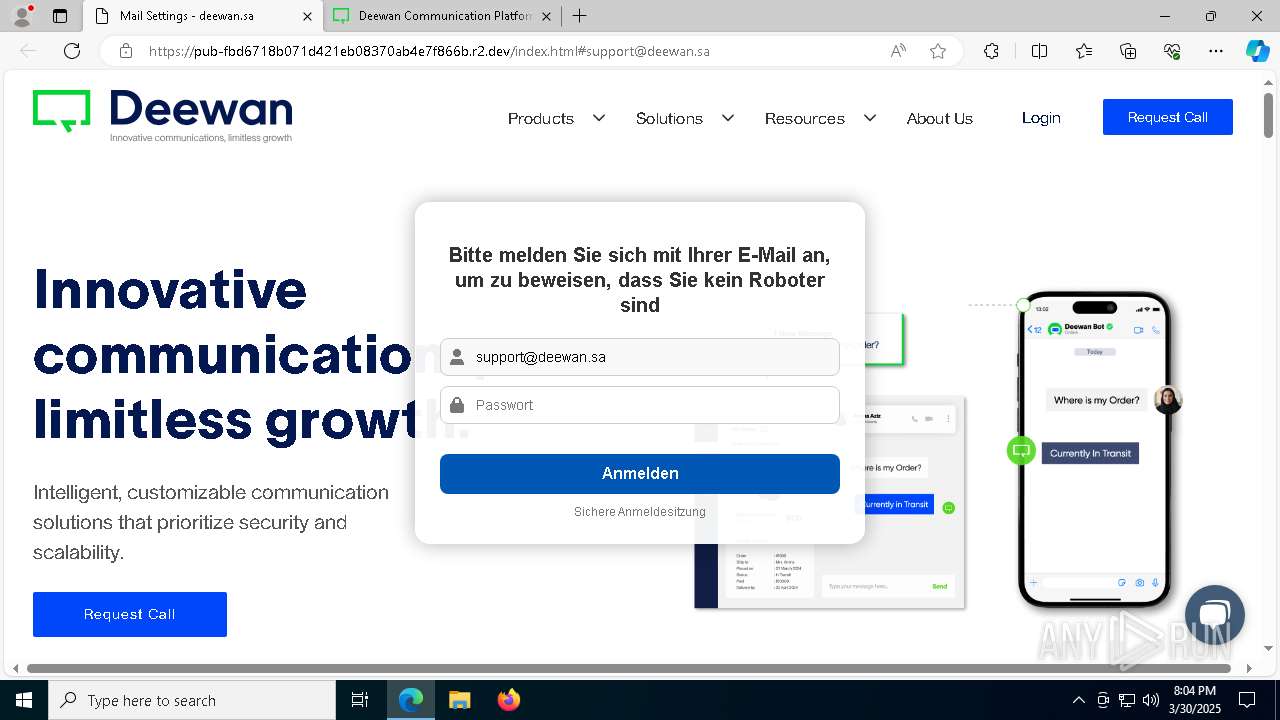Open the chat widget bubble
The width and height of the screenshot is (1280, 720).
[x=1214, y=615]
